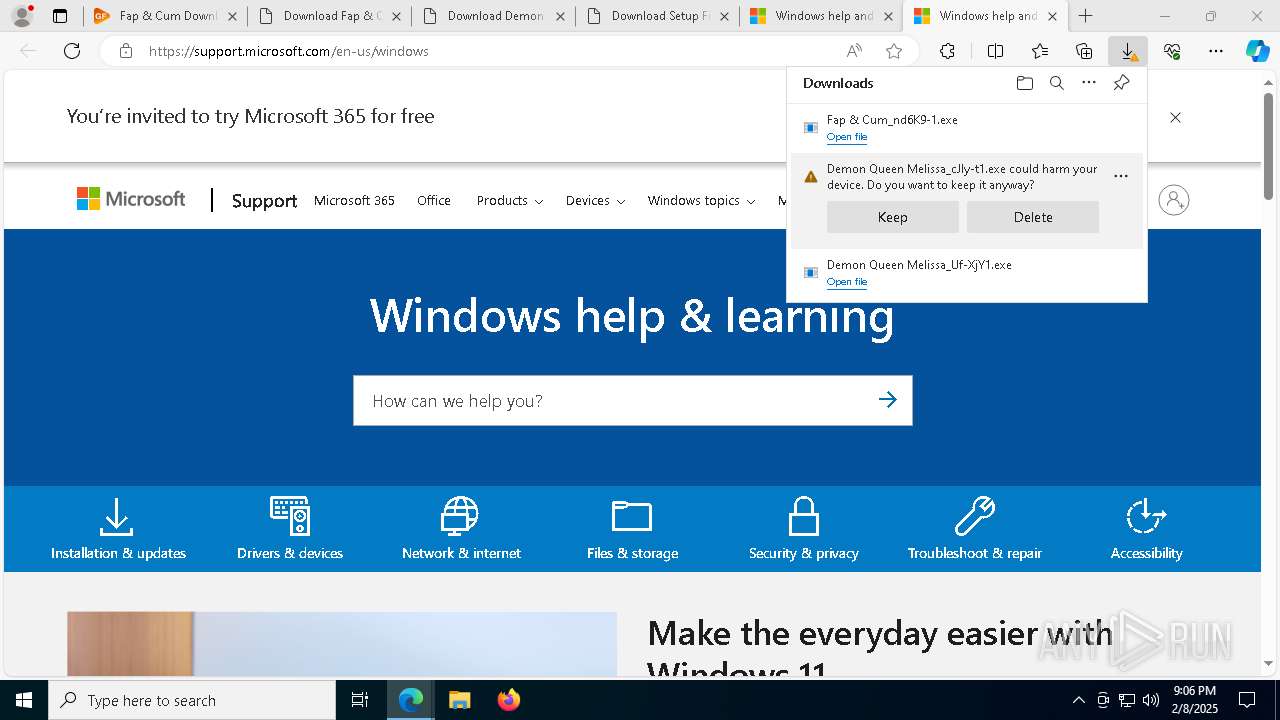
Task: Open the downloads folder icon
Action: [1024, 83]
